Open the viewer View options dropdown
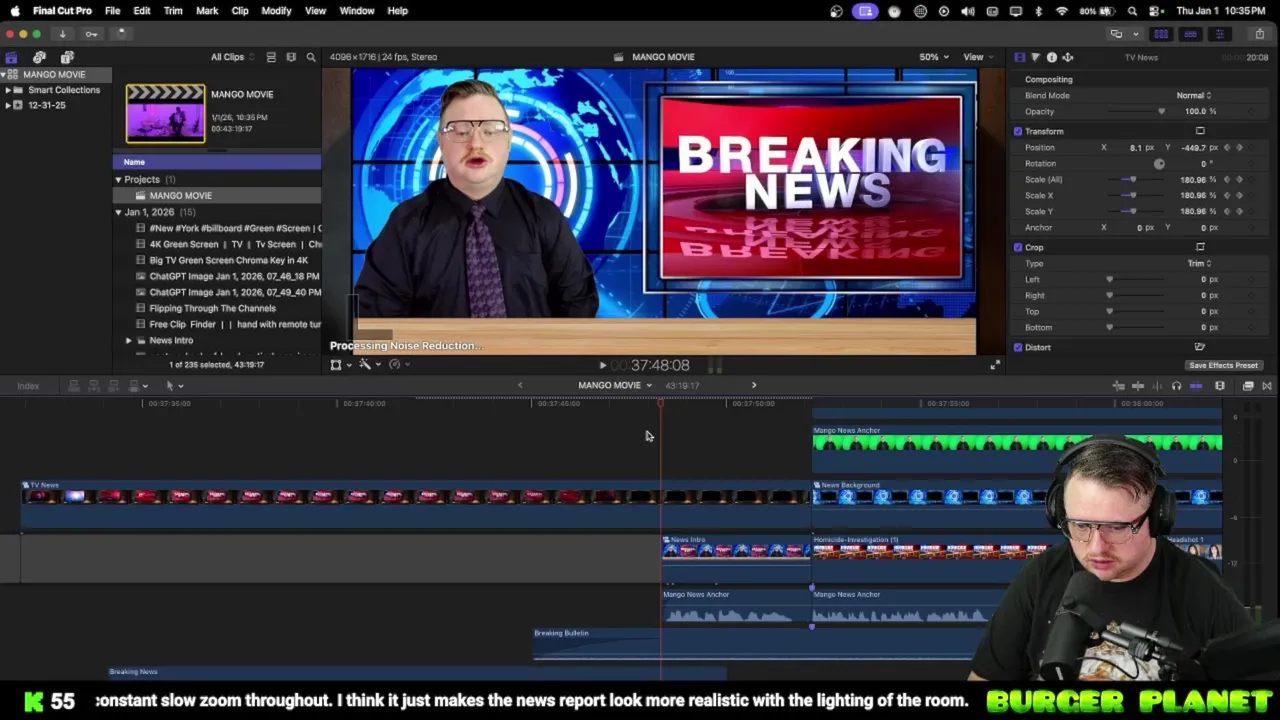 coord(977,57)
